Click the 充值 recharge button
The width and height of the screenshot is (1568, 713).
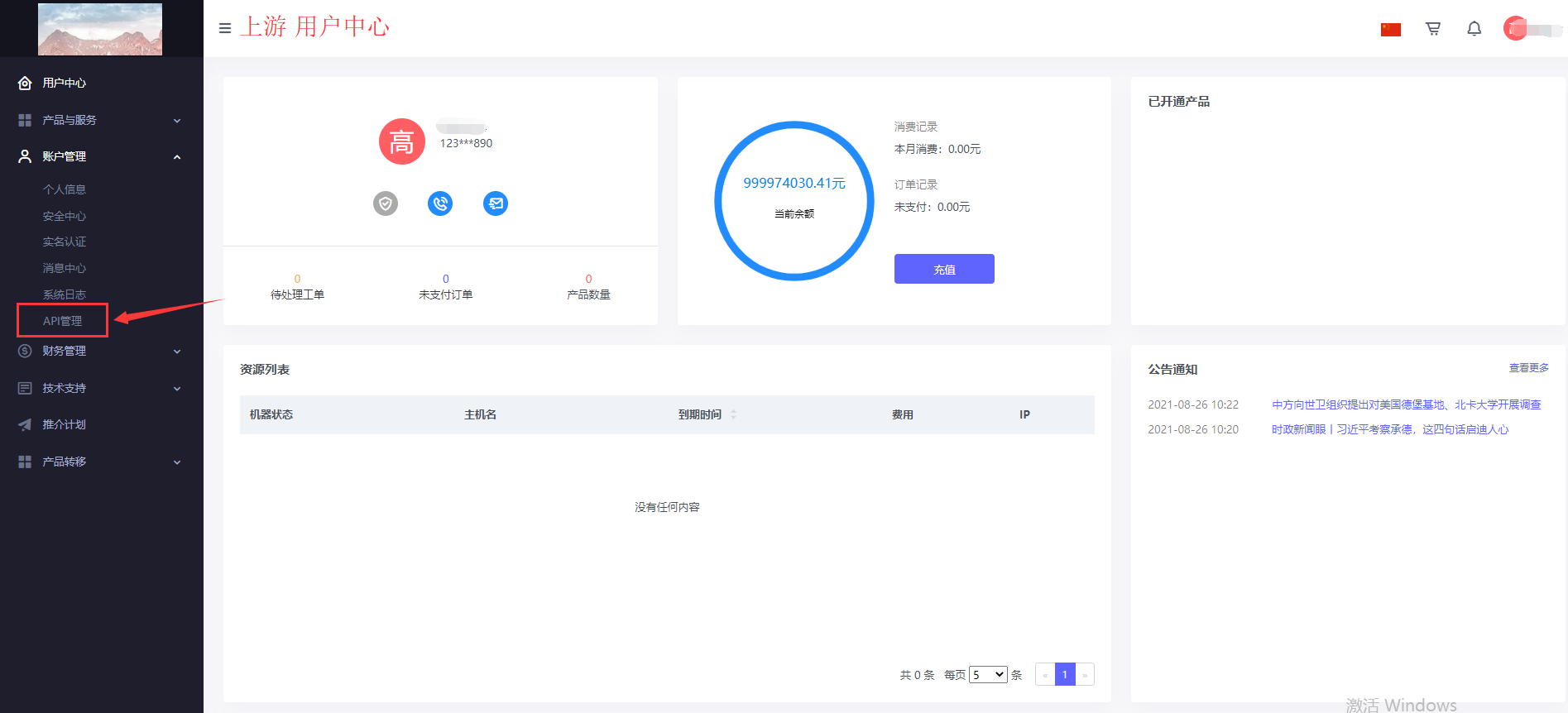click(x=943, y=269)
